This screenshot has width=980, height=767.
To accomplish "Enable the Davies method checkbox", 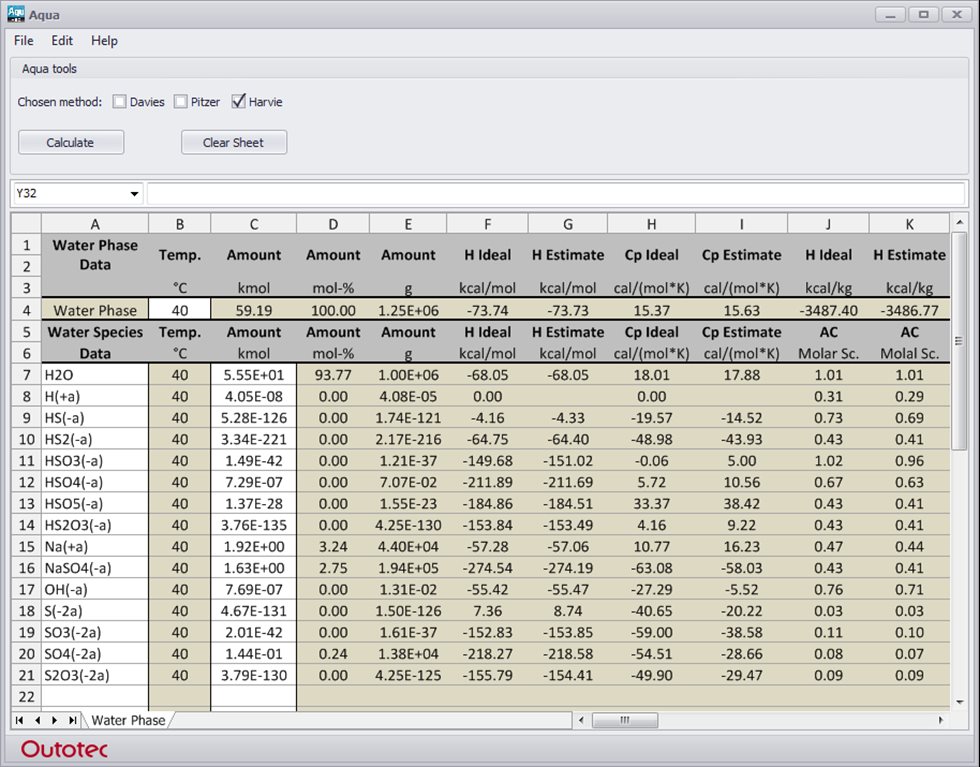I will click(120, 102).
